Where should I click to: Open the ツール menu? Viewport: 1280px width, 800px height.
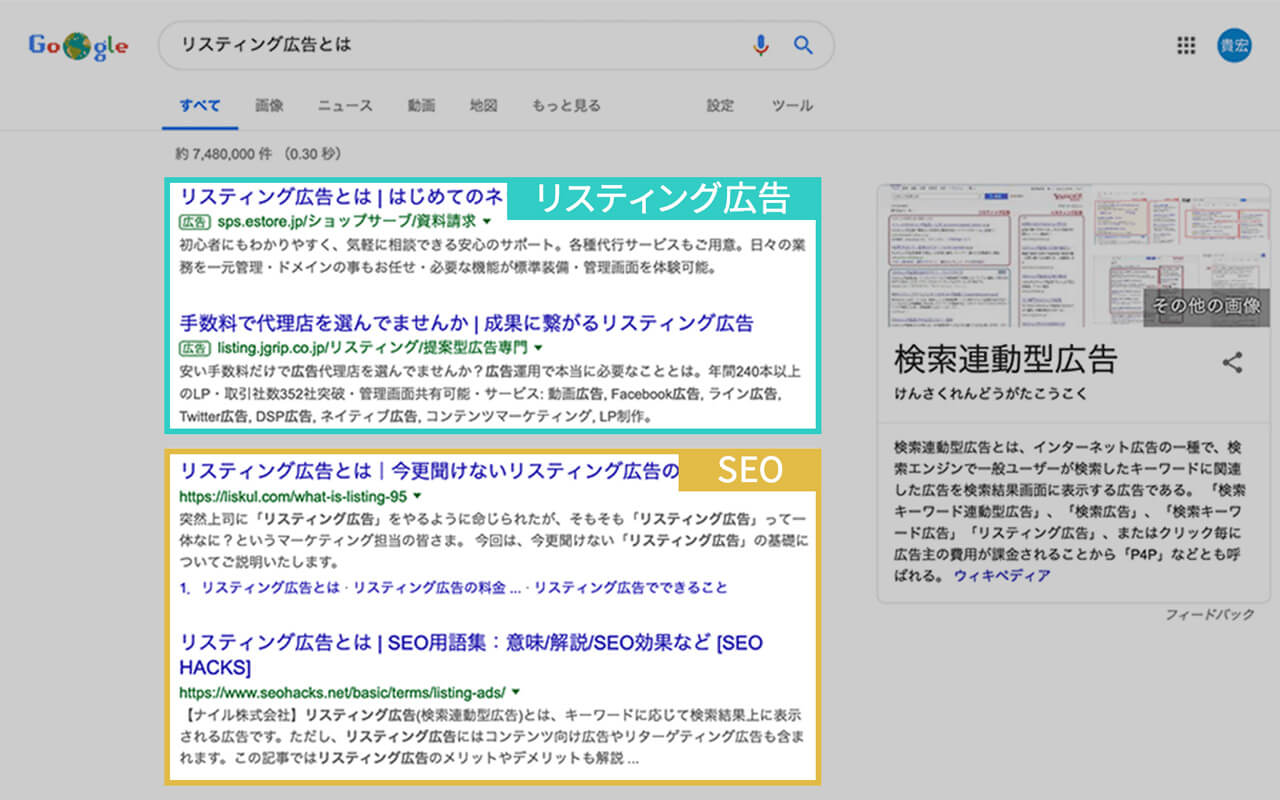point(792,106)
